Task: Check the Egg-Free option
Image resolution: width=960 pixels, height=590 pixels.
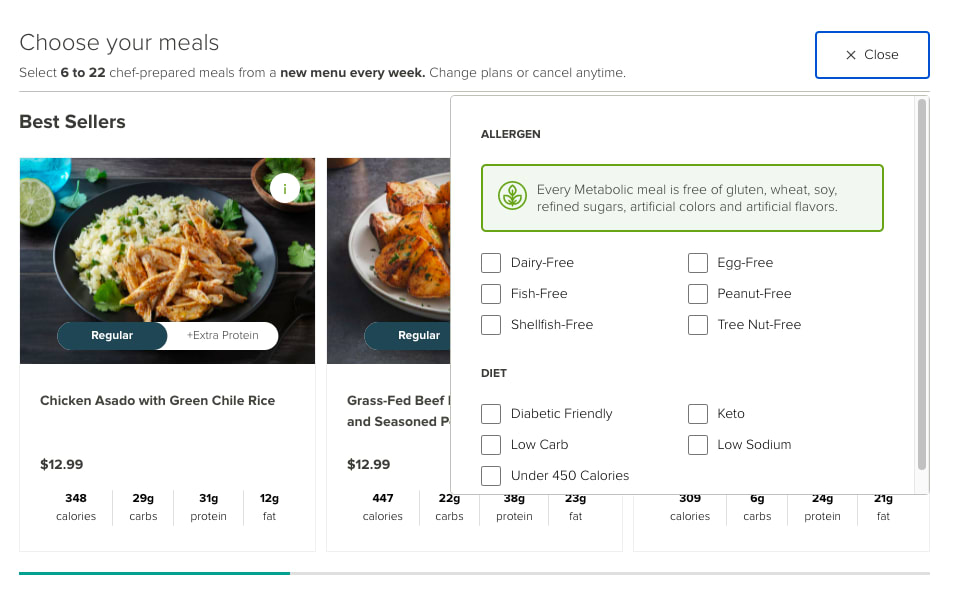Action: (x=698, y=262)
